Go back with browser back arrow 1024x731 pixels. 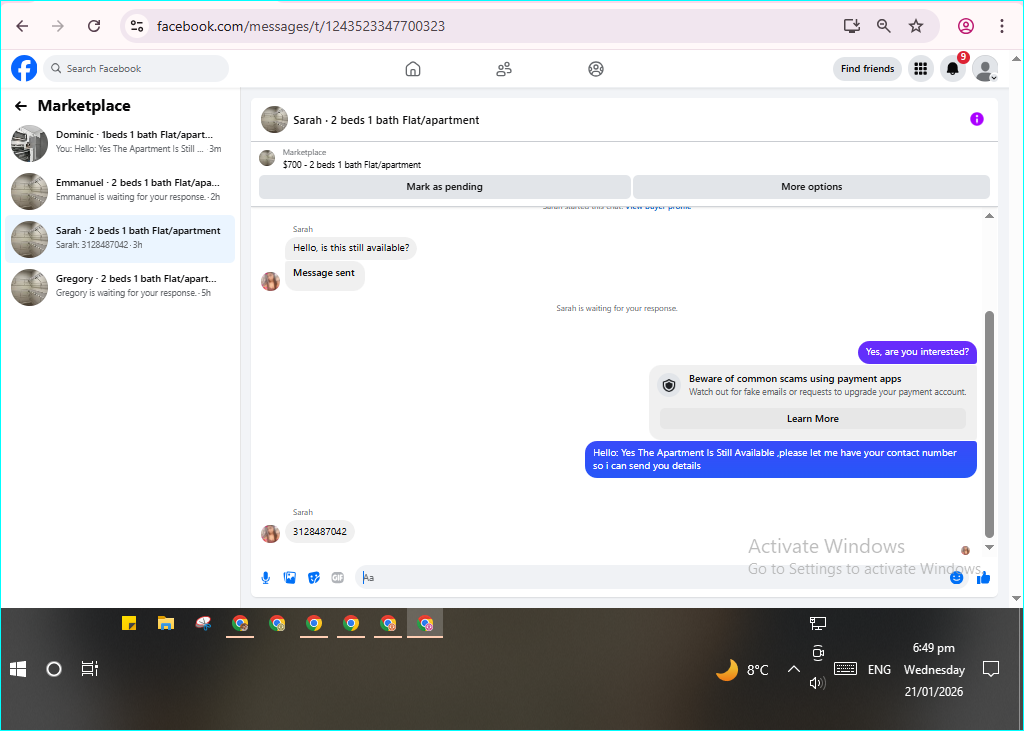click(x=22, y=26)
